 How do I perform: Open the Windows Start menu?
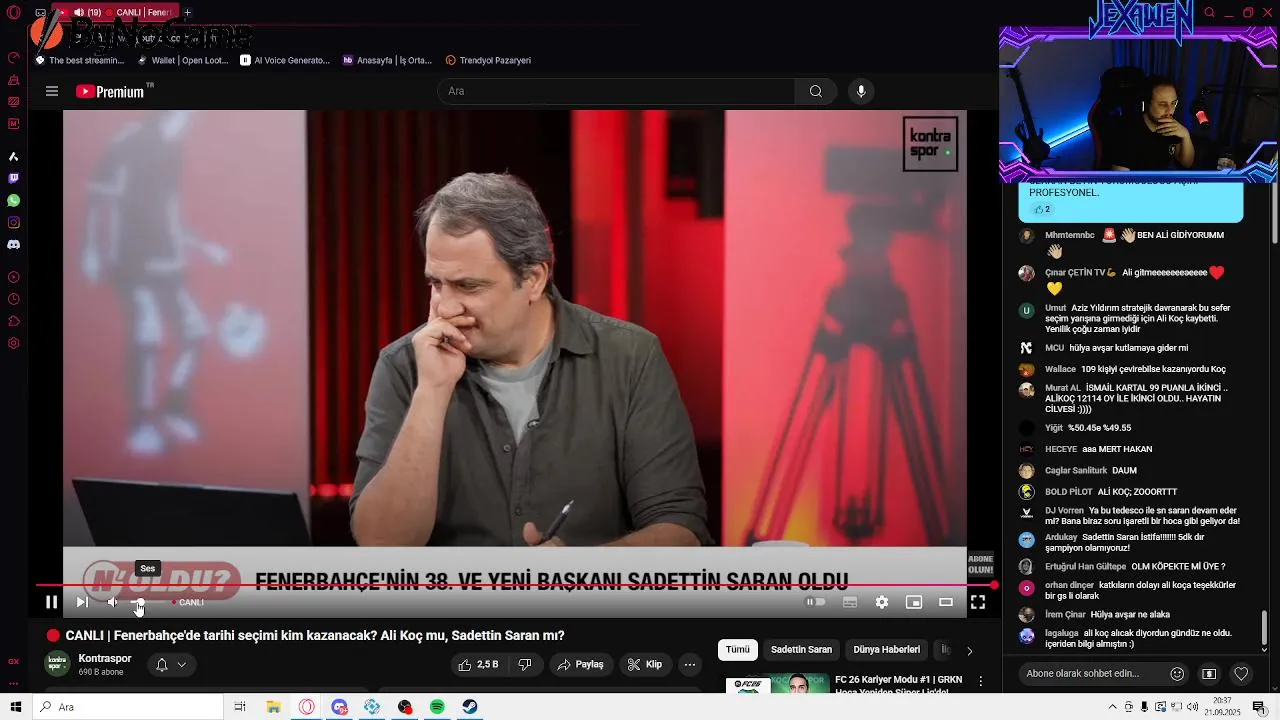point(15,707)
